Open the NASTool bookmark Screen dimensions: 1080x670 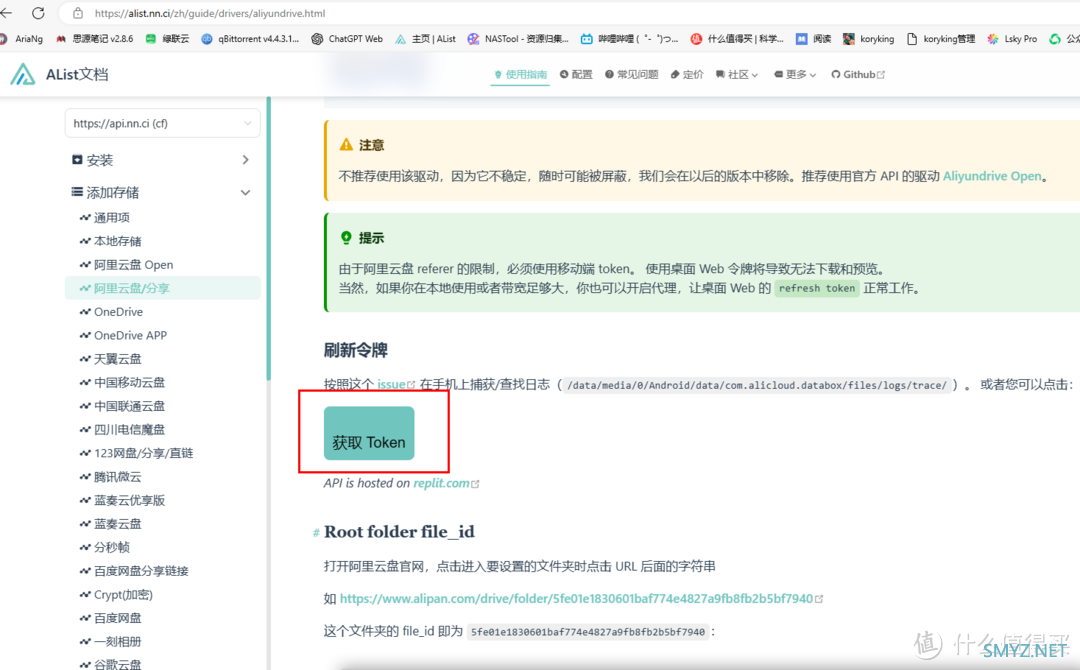click(518, 39)
